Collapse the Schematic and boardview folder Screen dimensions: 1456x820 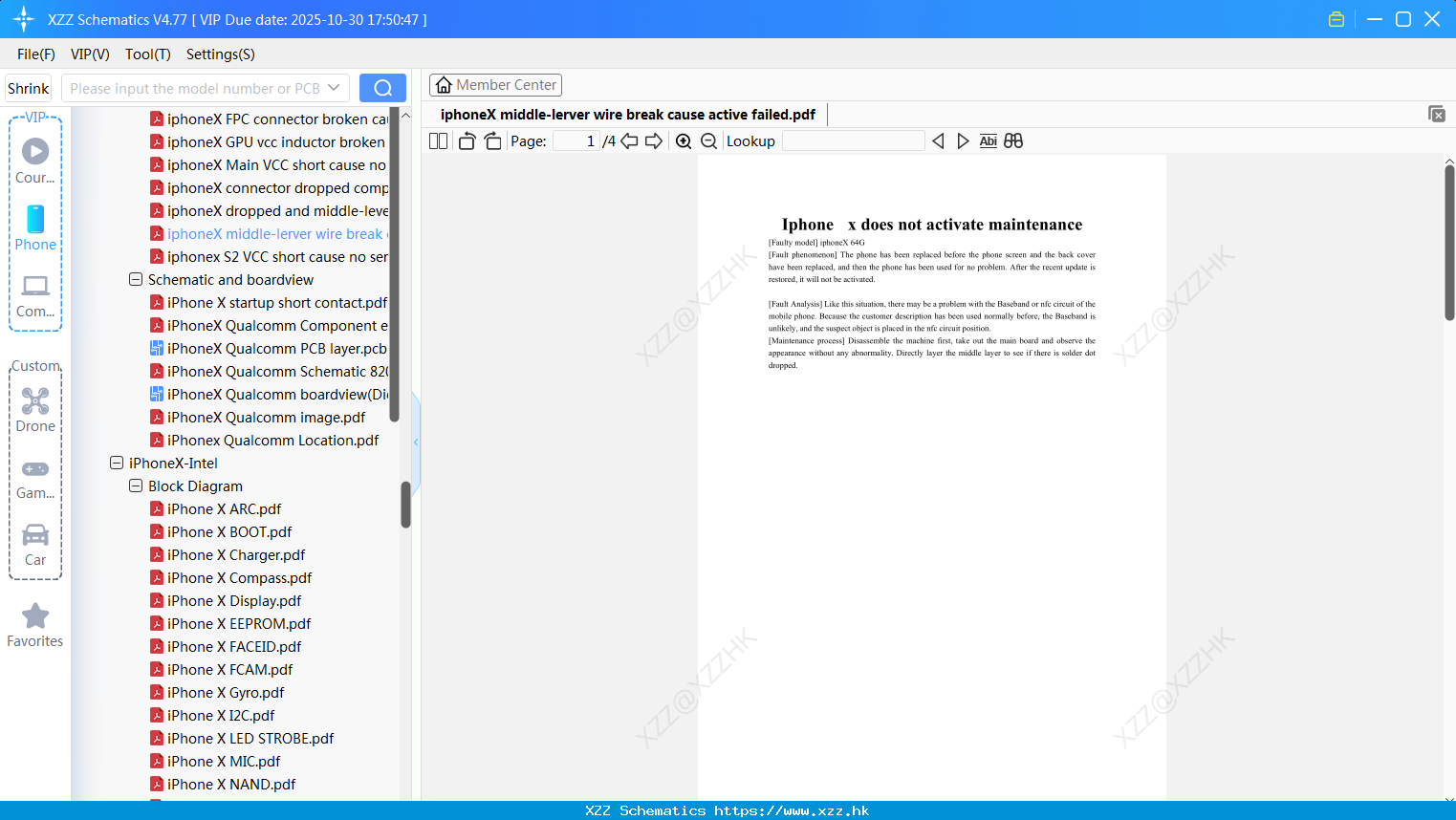pyautogui.click(x=136, y=279)
